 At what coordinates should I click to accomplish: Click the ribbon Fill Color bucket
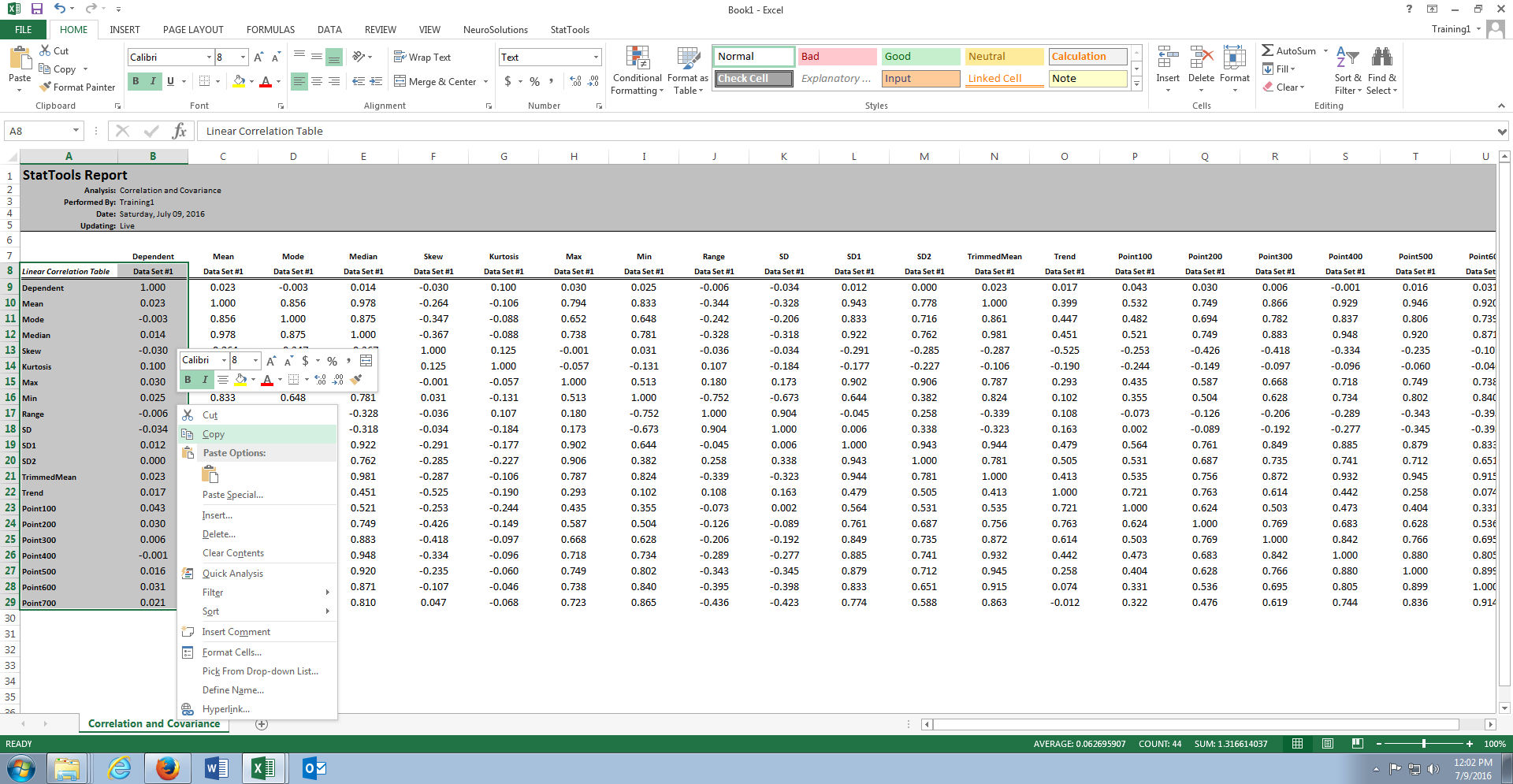click(x=239, y=81)
